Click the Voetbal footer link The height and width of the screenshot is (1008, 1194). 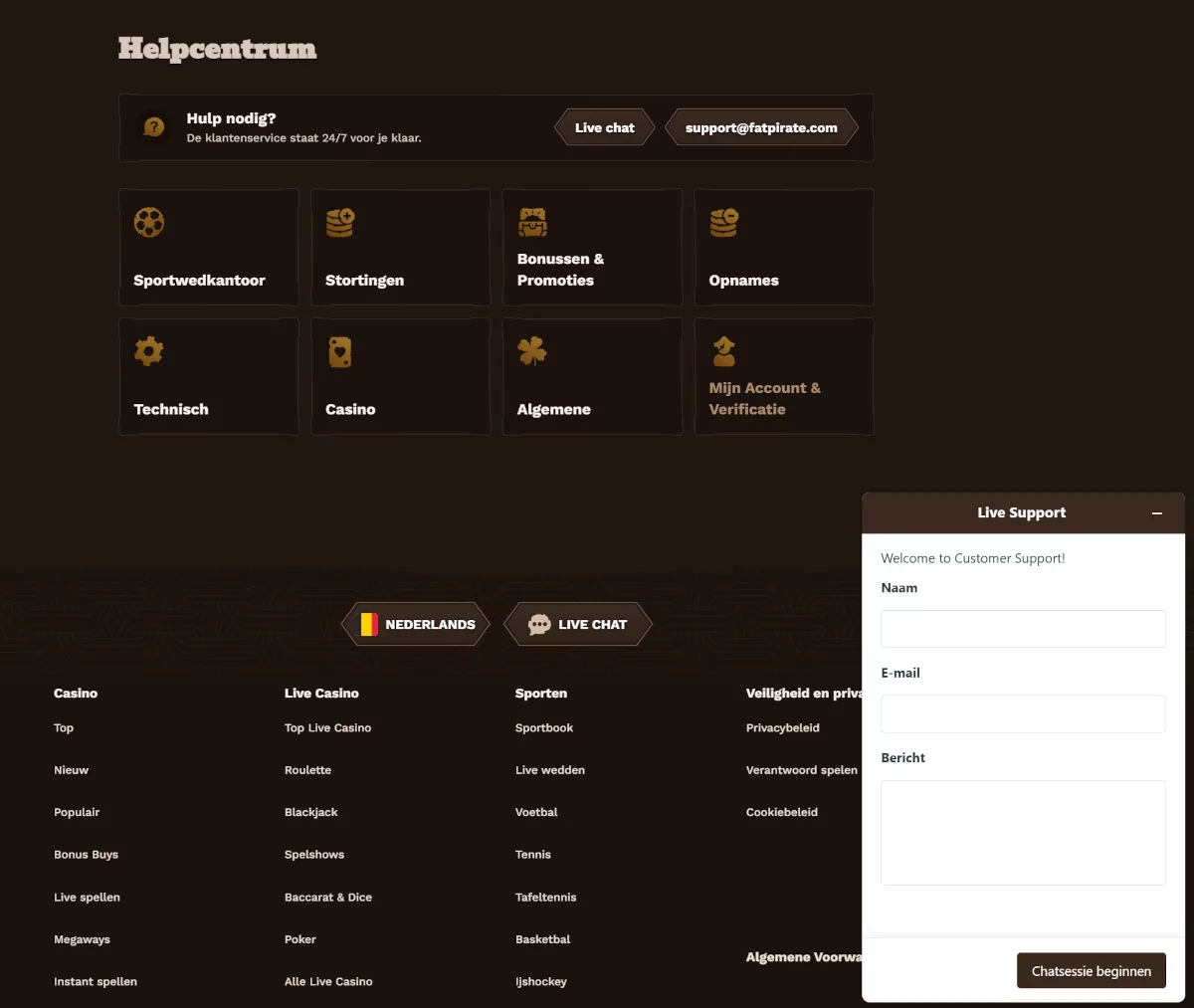(536, 813)
